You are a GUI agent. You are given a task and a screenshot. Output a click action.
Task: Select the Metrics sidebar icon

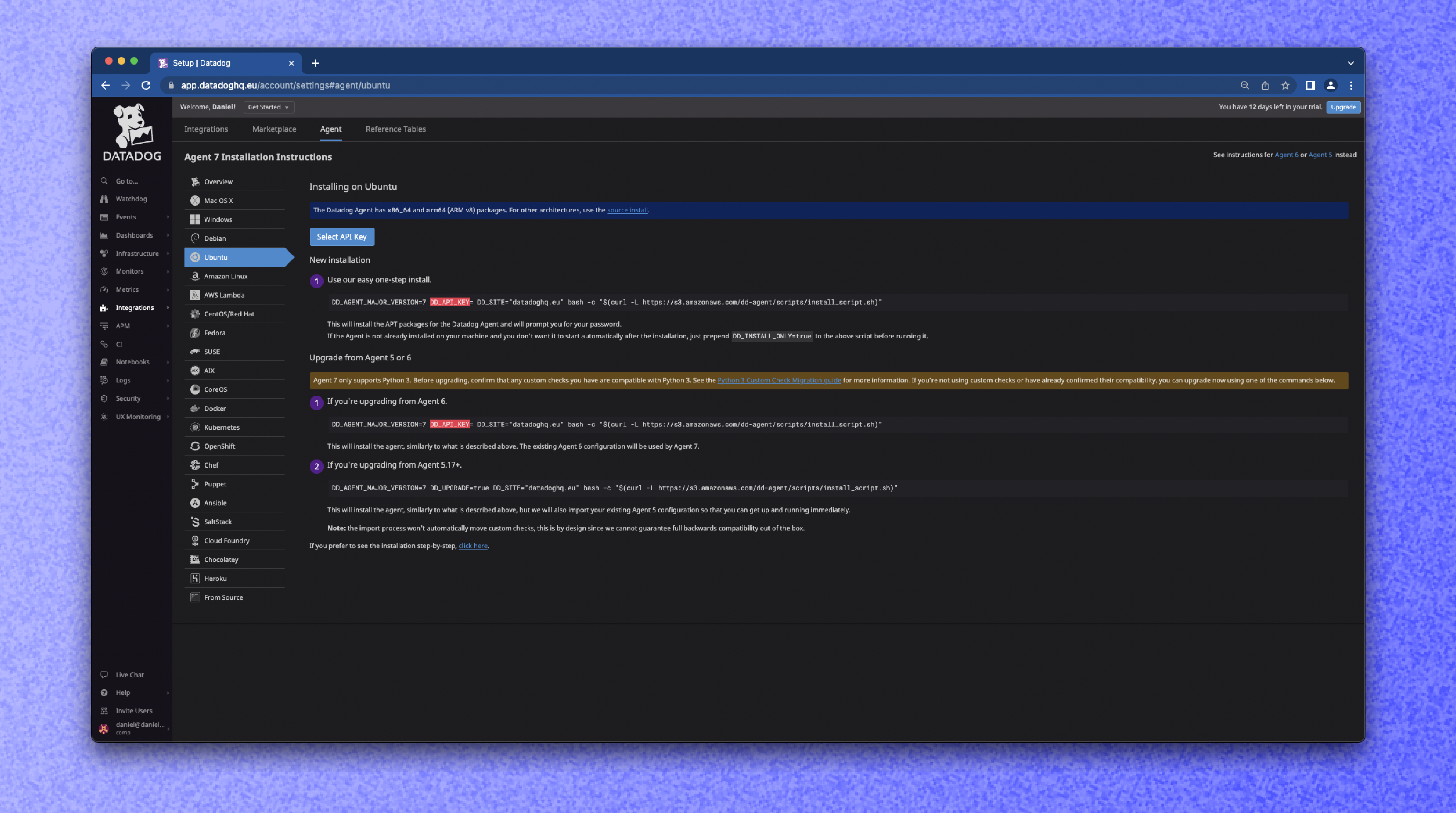(104, 289)
